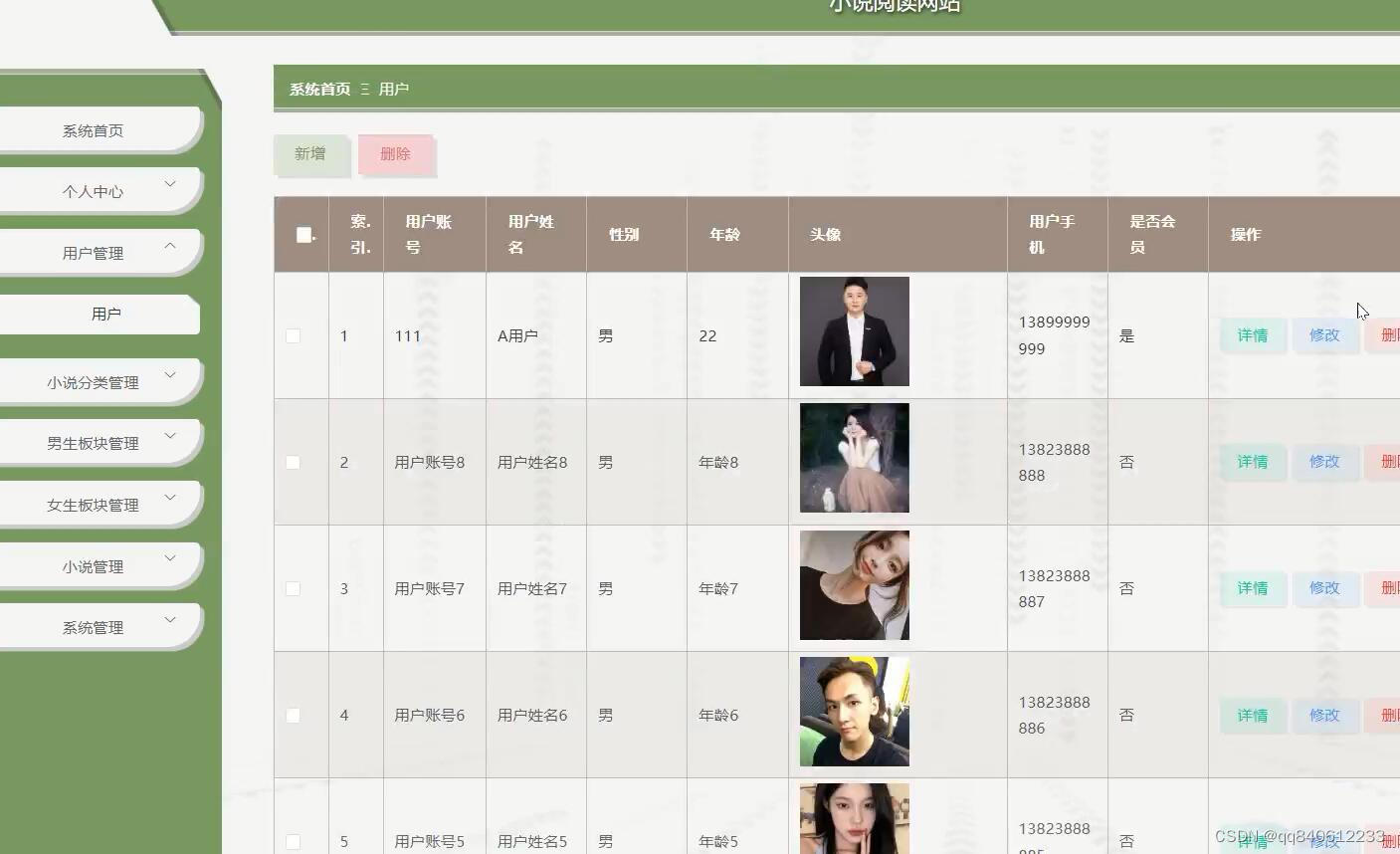1400x854 pixels.
Task: Check the checkbox for 用户账号7 row
Action: coord(293,589)
